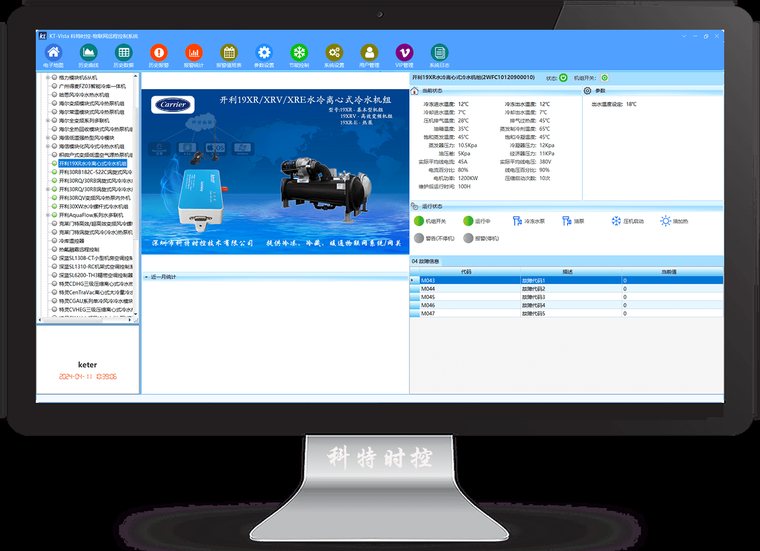760x551 pixels.
Task: Select 深蓝SL1308-CT tree item
Action: pyautogui.click(x=95, y=258)
